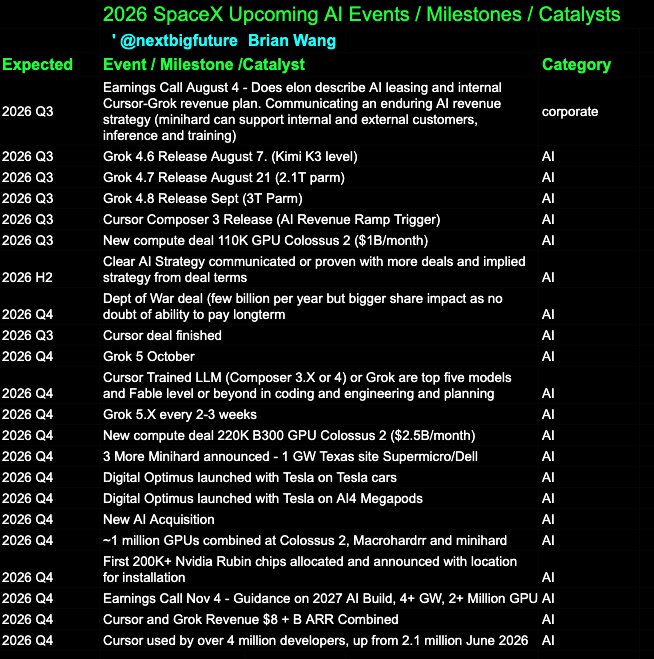Select 'Digital Optimus launched with Tesla on Tesla cars'
This screenshot has height=659, width=654.
coord(250,477)
